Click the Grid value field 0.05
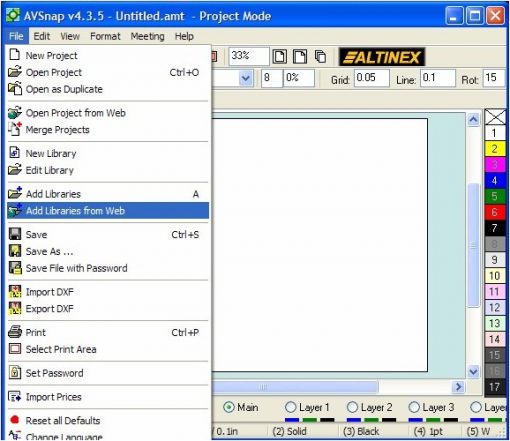510x441 pixels. pos(372,78)
